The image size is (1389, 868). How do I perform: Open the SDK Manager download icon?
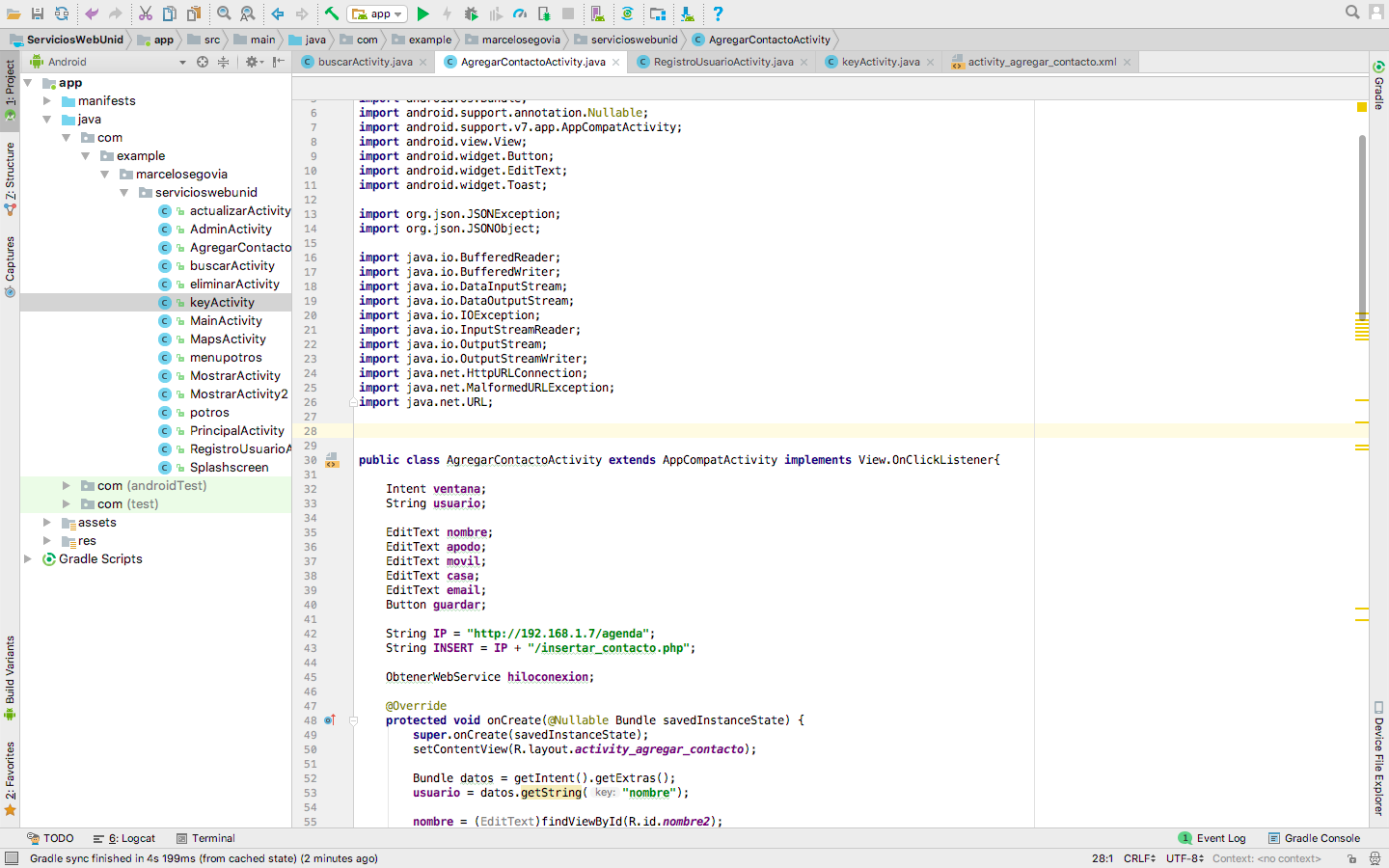pos(687,14)
